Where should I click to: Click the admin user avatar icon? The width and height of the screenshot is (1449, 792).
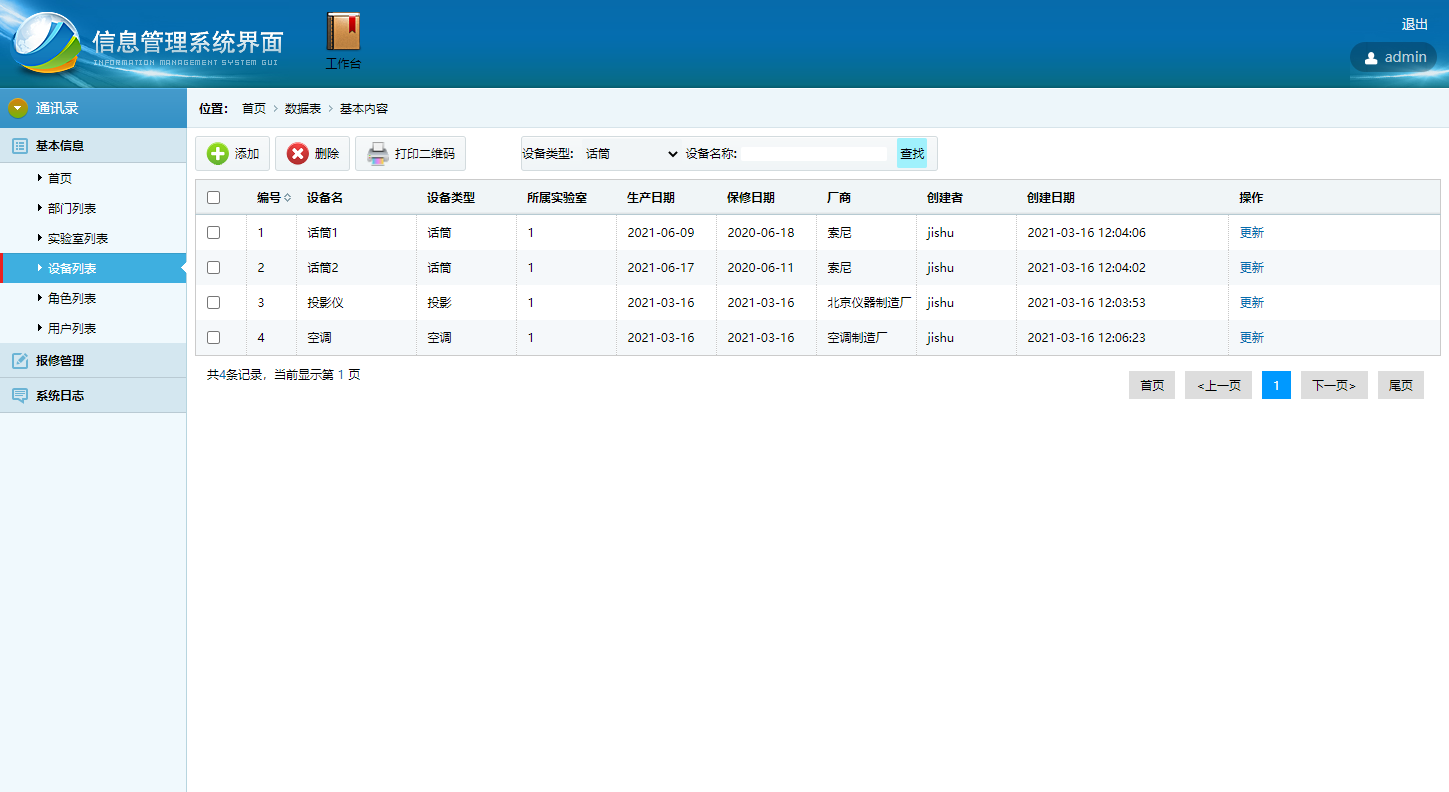point(1370,58)
